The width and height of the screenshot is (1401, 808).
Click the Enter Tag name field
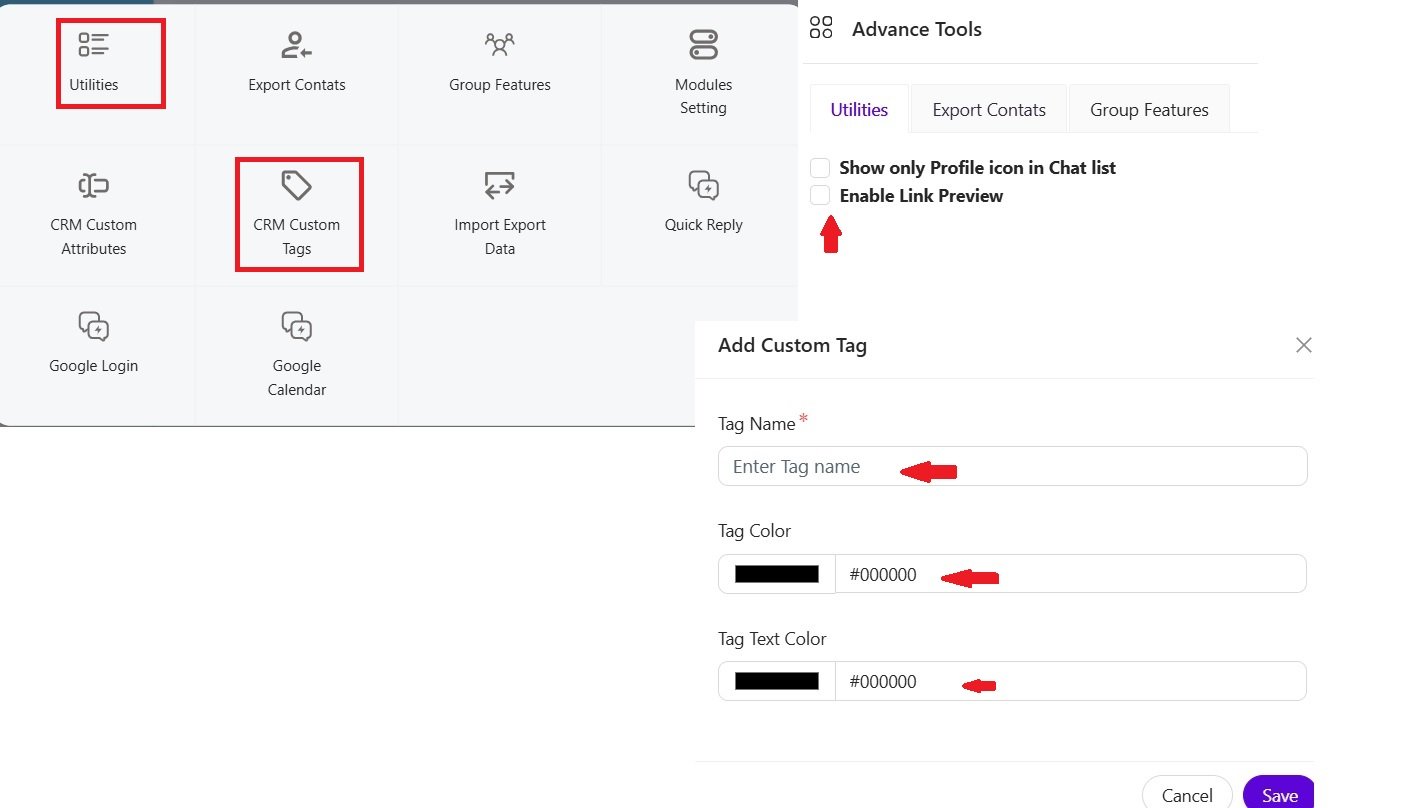(1012, 466)
